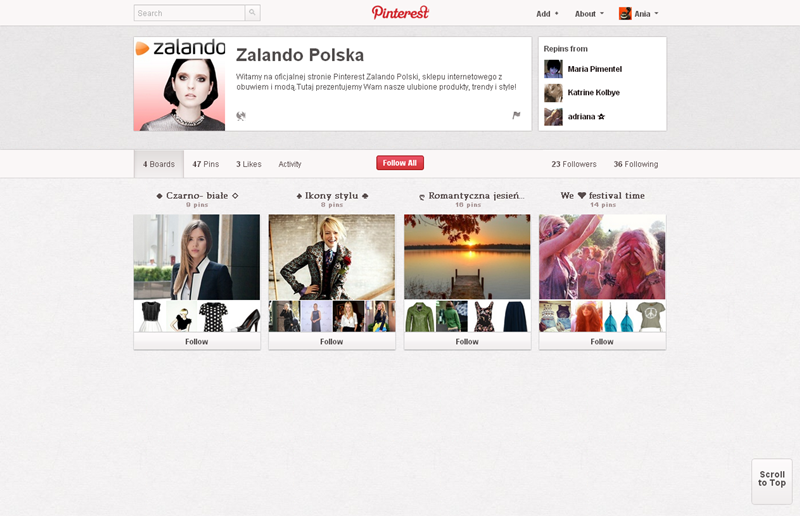The image size is (800, 516).
Task: Click Ania's user avatar icon
Action: pyautogui.click(x=625, y=14)
